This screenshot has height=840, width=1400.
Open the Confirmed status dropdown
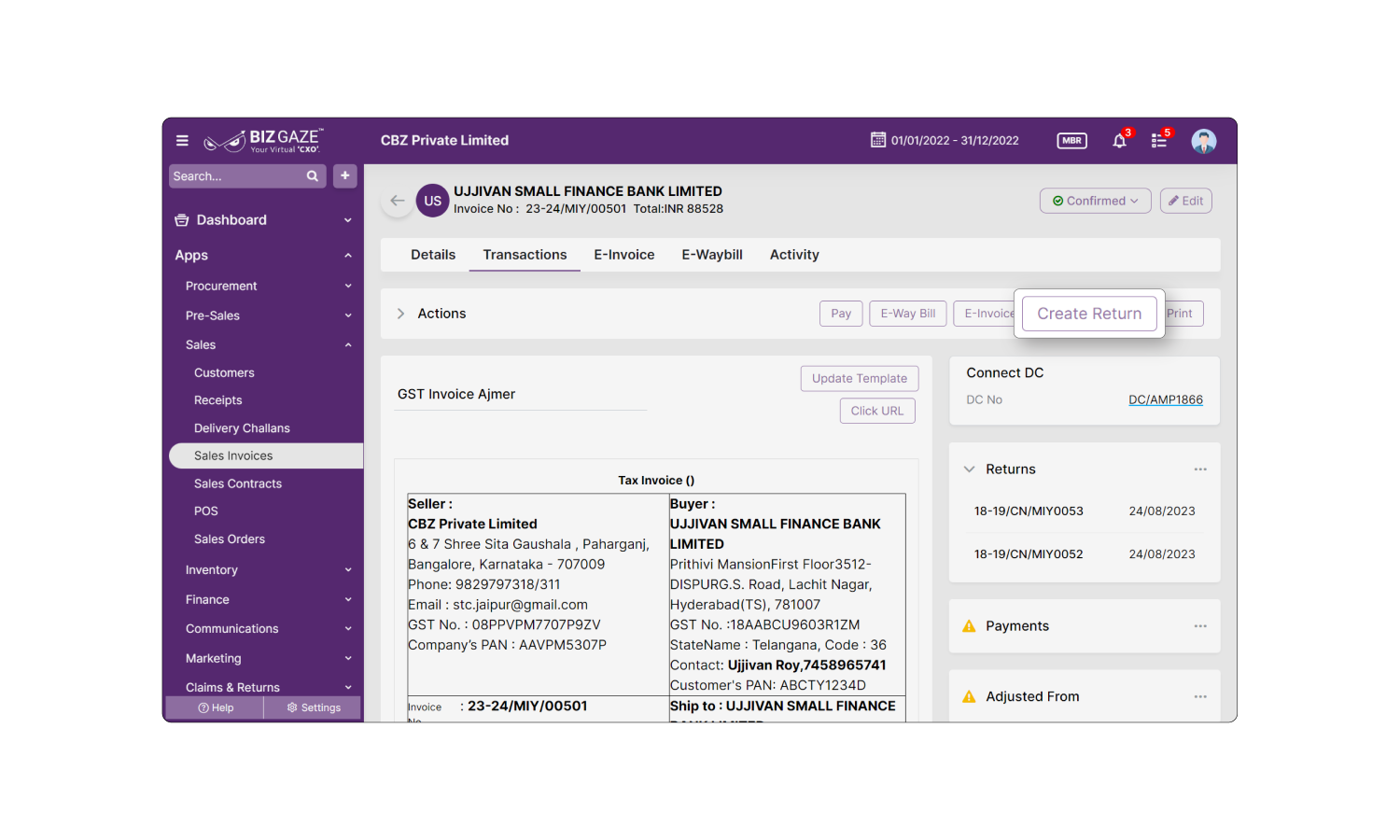(1096, 201)
